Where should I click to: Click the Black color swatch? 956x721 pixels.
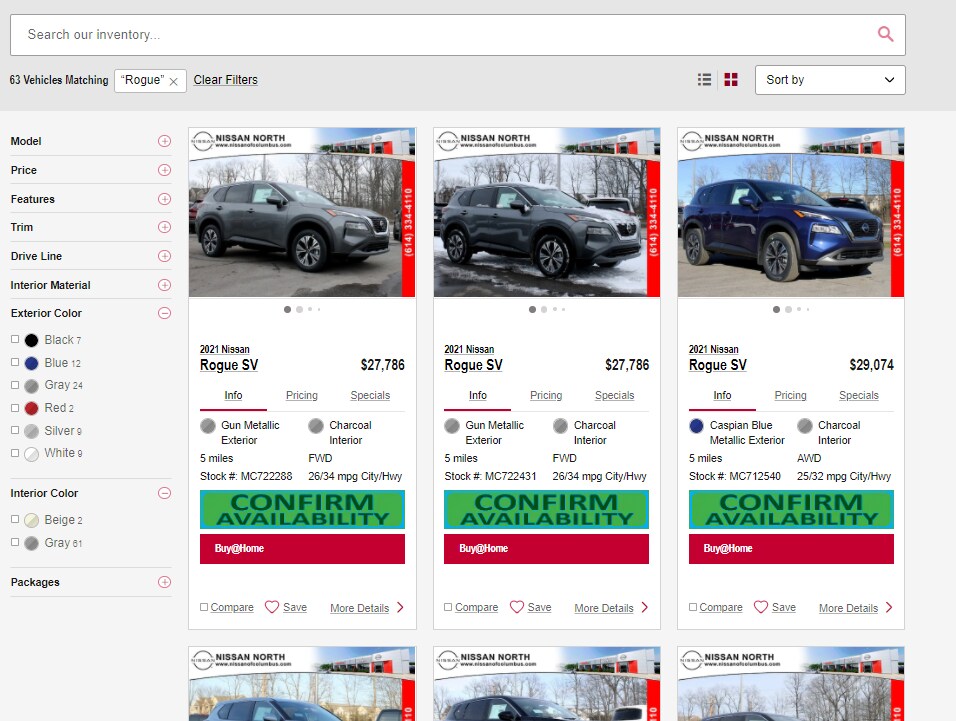click(32, 340)
